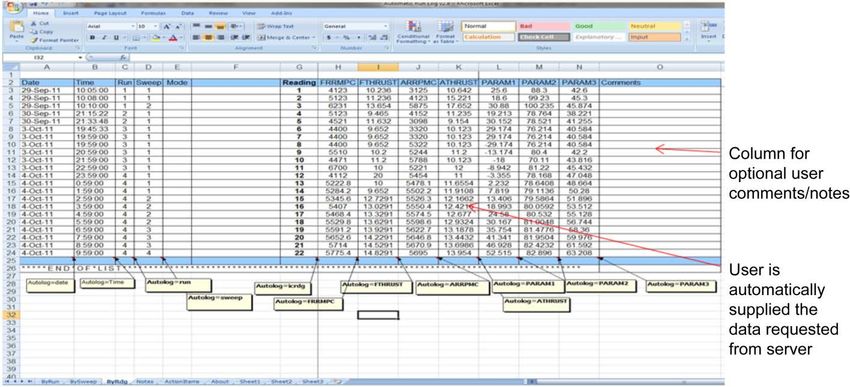Expand the Name Box dropdown
Screen dimensions: 850x387
coord(81,57)
